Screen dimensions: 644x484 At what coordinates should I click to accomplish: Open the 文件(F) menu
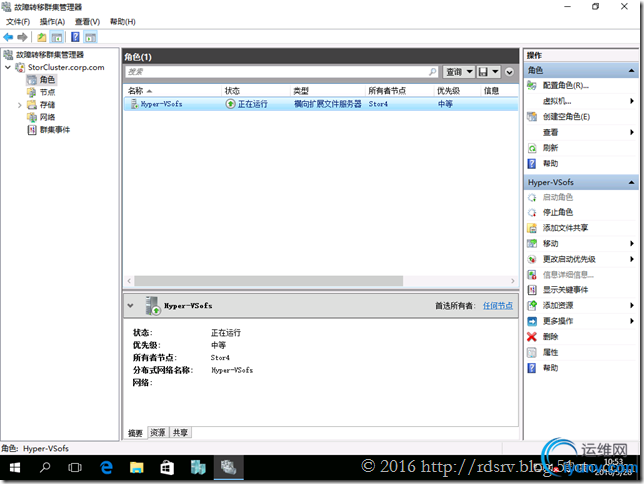(x=18, y=22)
